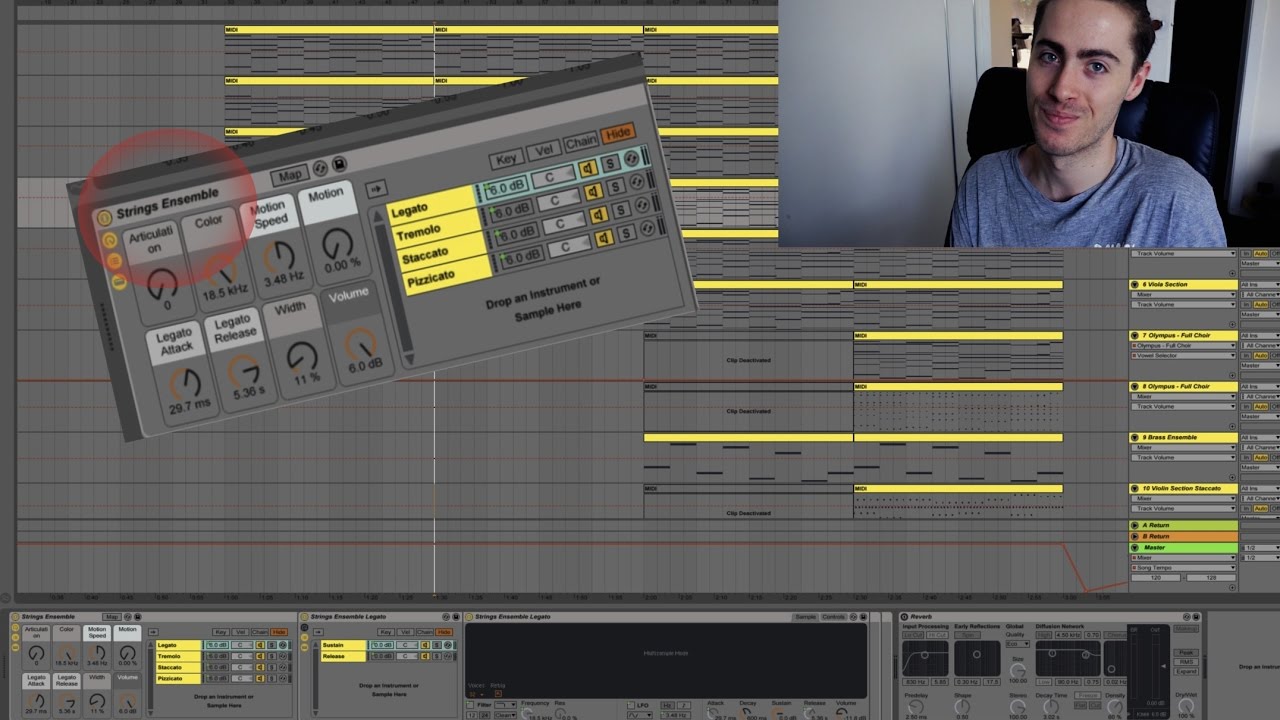Image resolution: width=1280 pixels, height=720 pixels.
Task: Enable the Filter checkbox in Sampler
Action: [x=470, y=705]
